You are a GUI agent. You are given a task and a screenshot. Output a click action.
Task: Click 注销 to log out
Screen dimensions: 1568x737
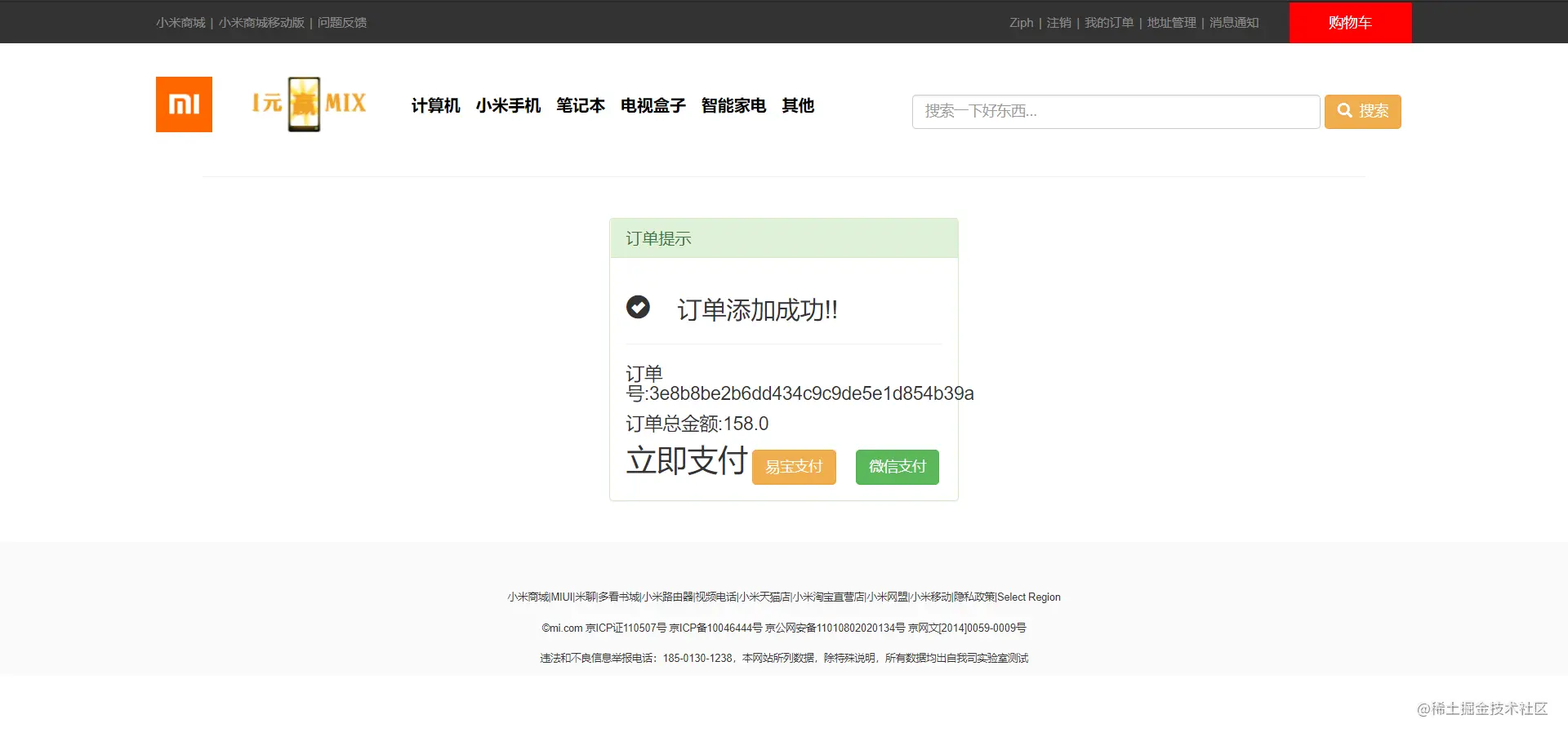[x=1058, y=23]
